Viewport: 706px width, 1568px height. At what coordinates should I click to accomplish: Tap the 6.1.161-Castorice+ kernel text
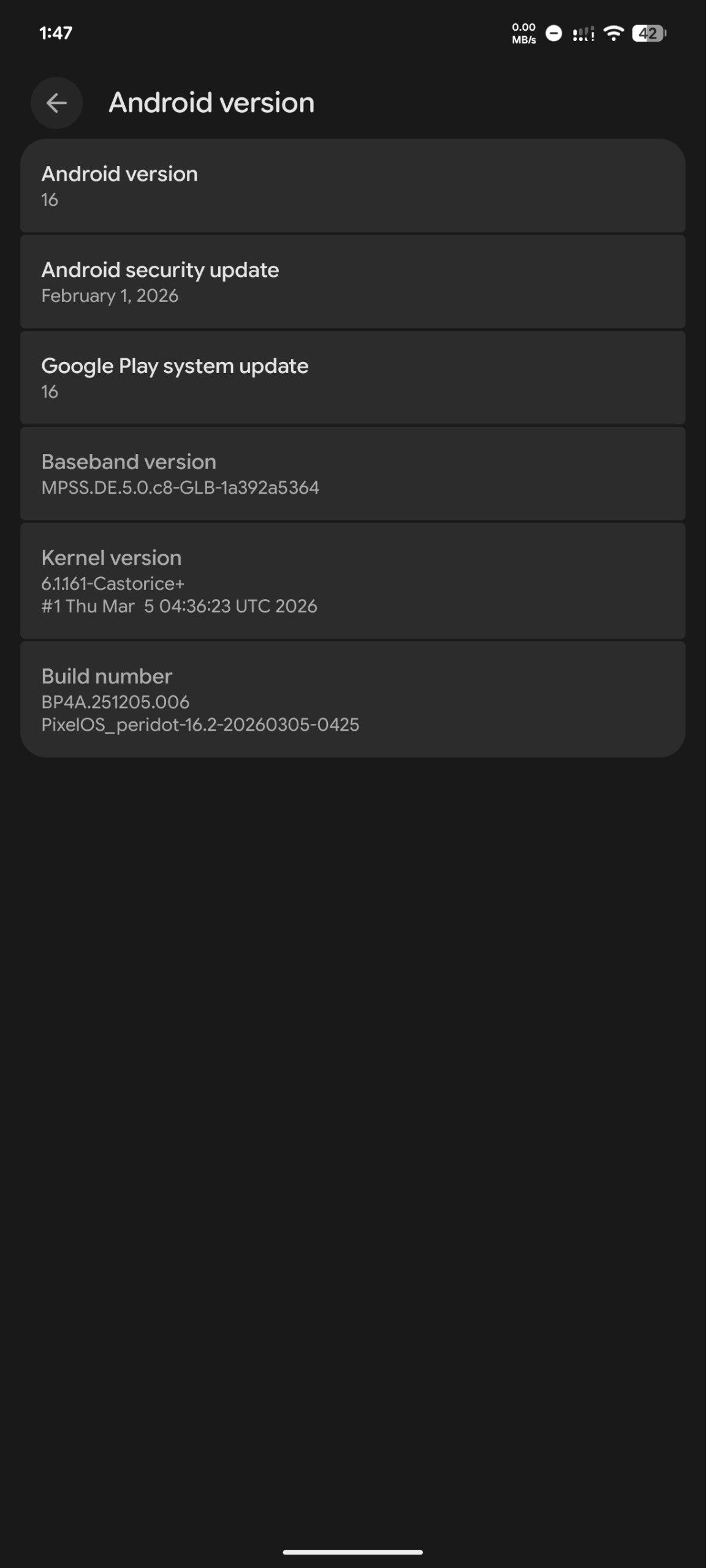pyautogui.click(x=113, y=584)
